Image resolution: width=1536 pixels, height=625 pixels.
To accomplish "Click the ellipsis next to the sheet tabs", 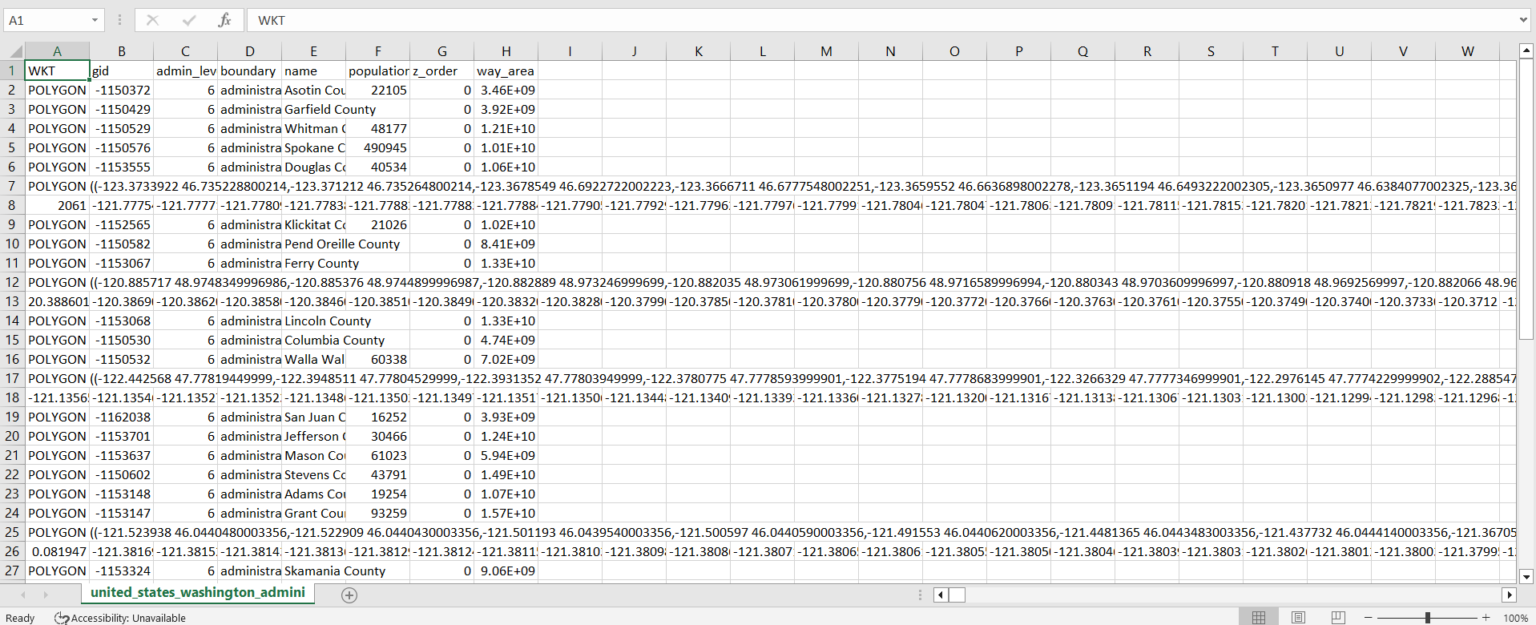I will [x=919, y=594].
